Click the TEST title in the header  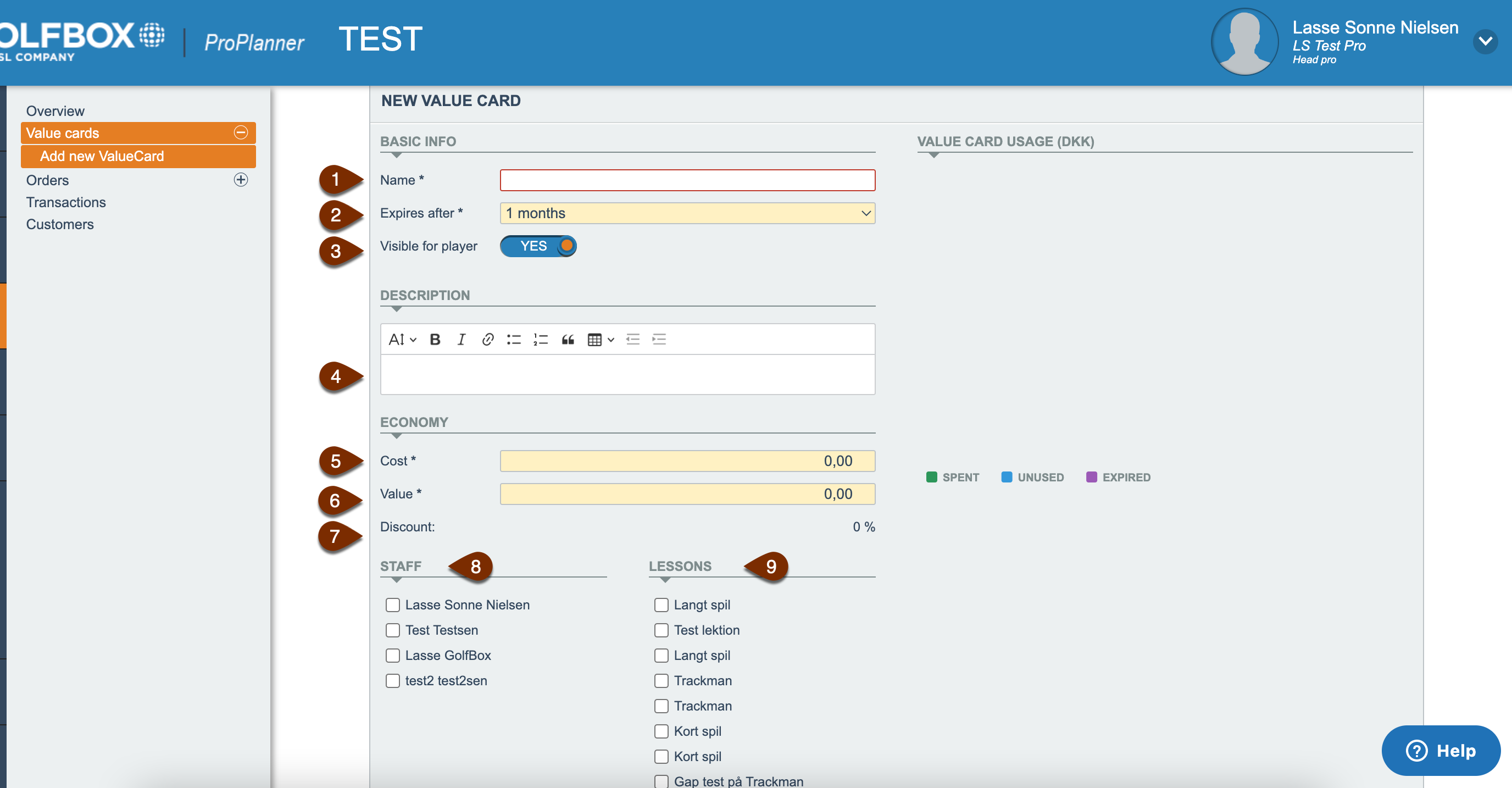coord(380,40)
